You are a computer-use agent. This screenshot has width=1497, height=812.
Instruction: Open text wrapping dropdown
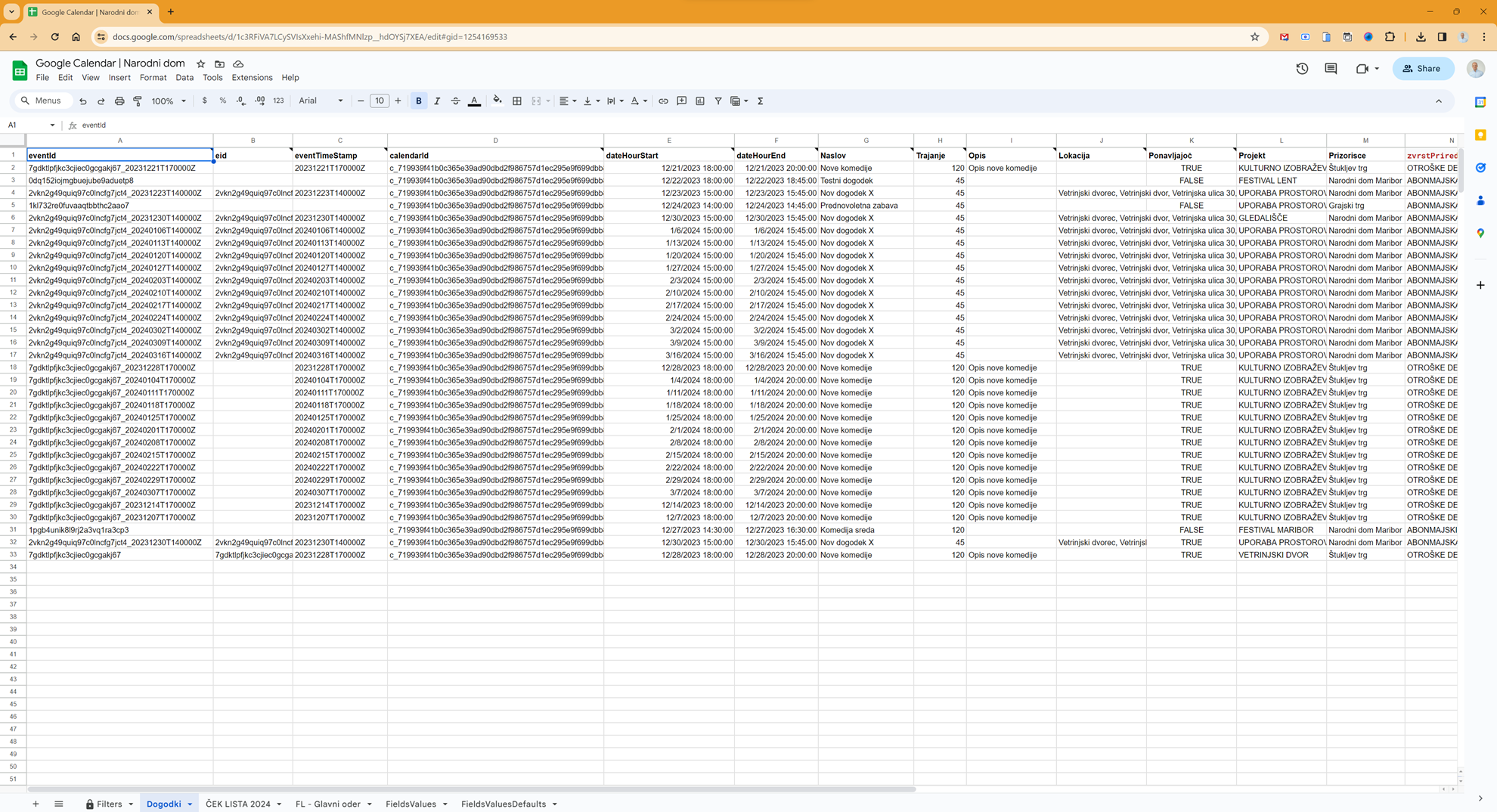(615, 101)
